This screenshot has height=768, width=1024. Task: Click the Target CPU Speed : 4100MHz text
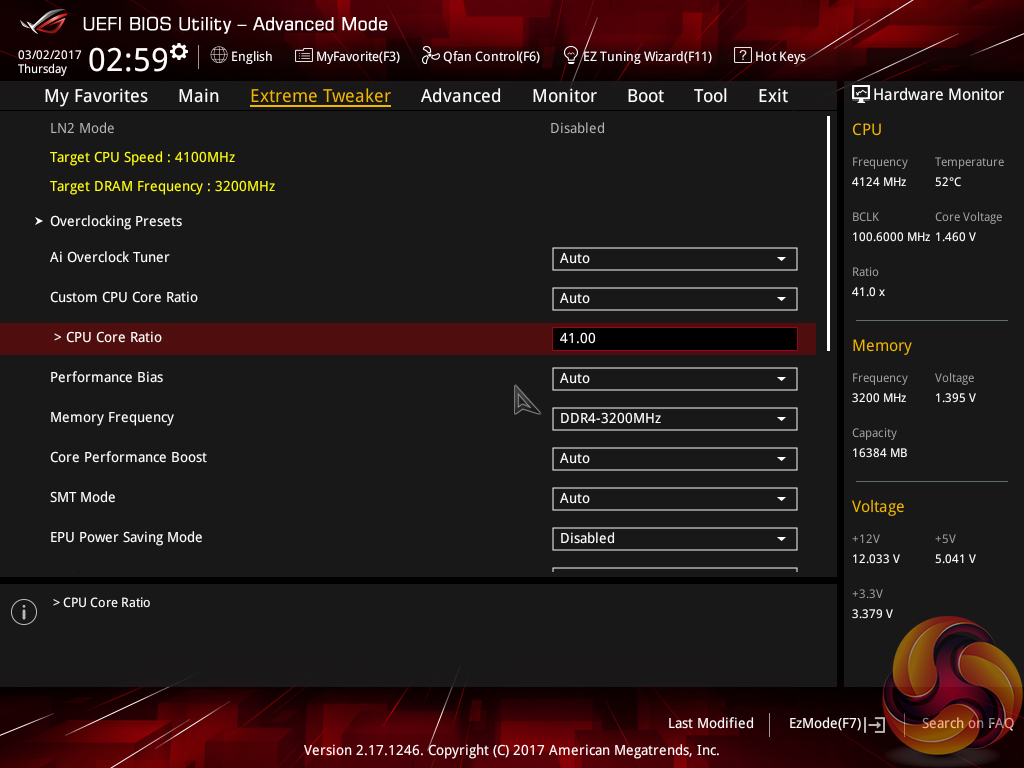tap(142, 157)
